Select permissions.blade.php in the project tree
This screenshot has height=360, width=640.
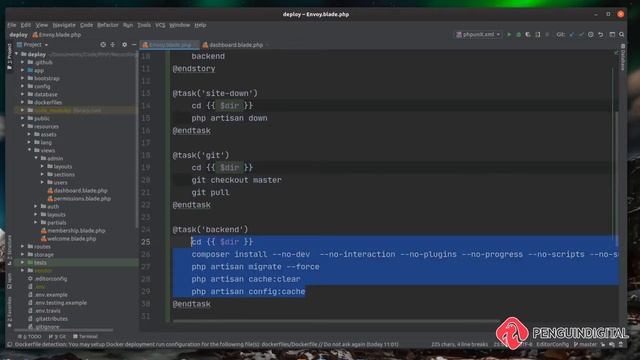[x=79, y=198]
